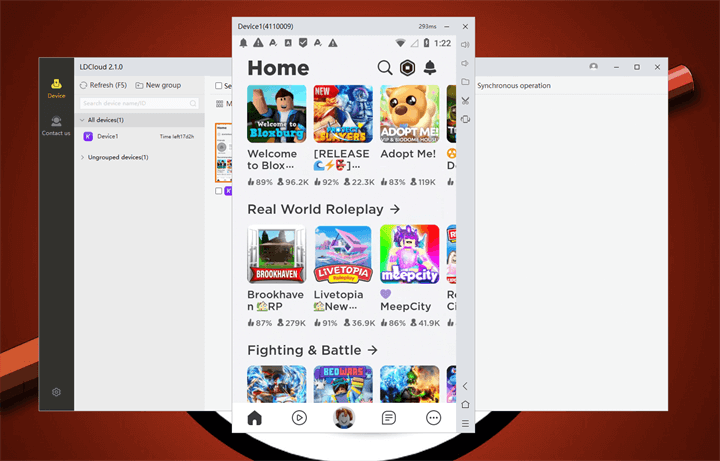Open LDCloud settings gear icon
720x461 pixels.
(x=56, y=392)
